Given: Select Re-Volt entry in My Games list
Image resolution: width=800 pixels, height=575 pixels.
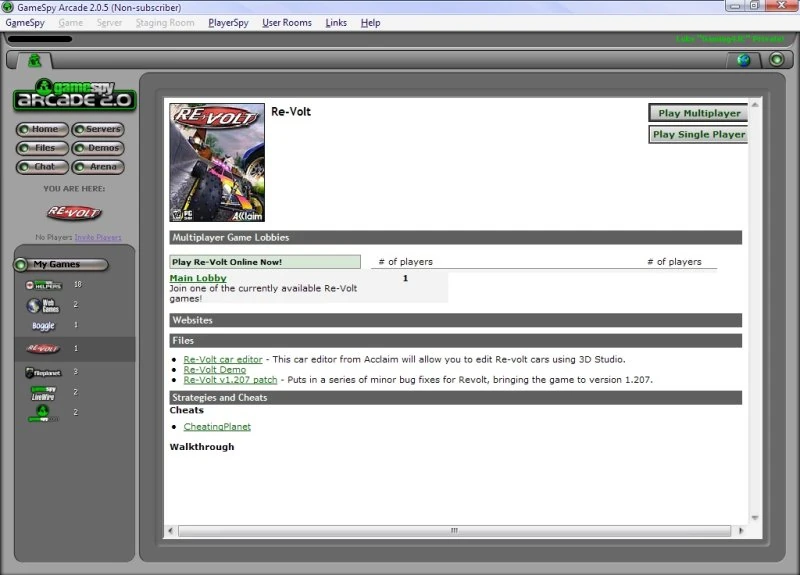Looking at the screenshot, I should [74, 349].
